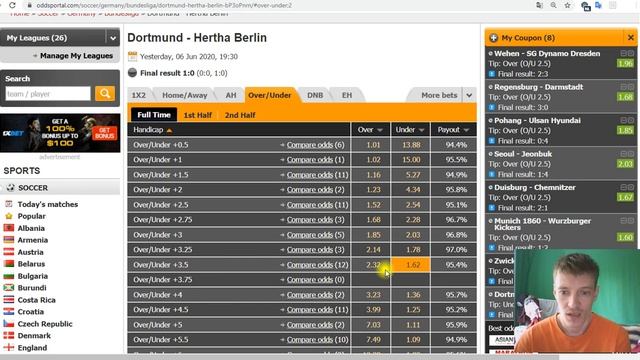Open browser zoom magnifier icon

[x=553, y=5]
